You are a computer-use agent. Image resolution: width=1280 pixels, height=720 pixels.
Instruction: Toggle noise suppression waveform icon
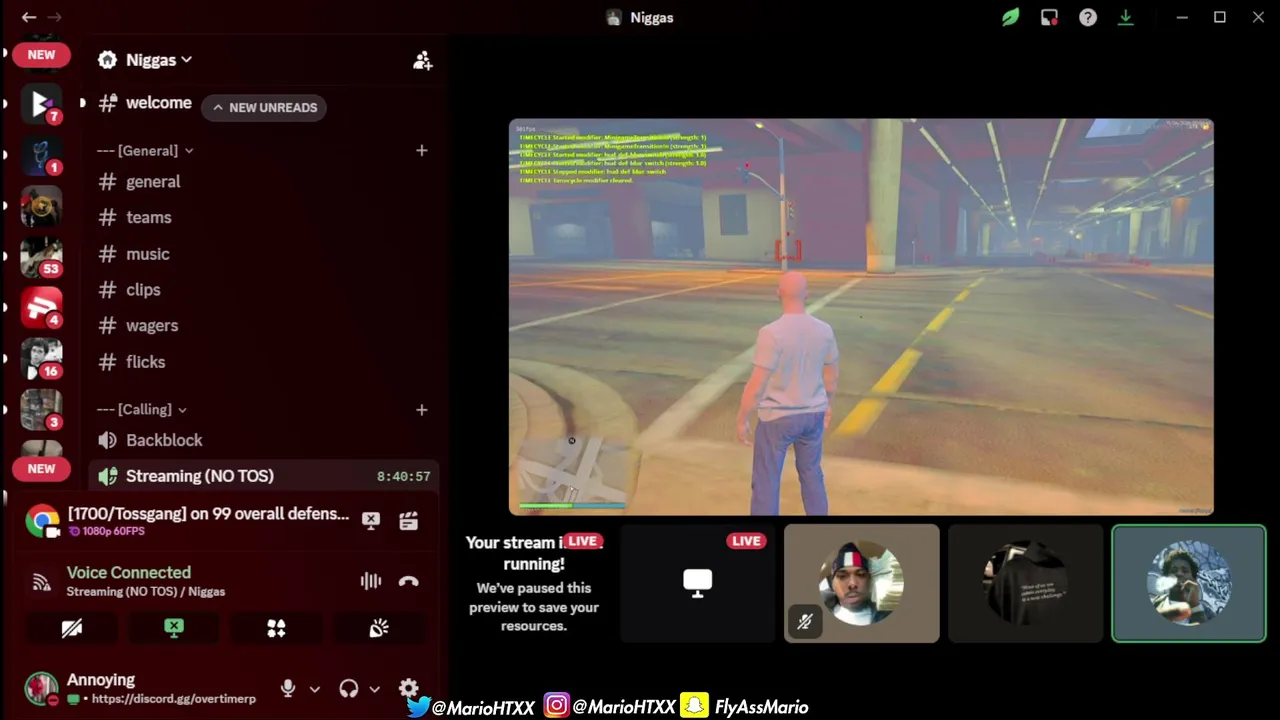coord(371,581)
